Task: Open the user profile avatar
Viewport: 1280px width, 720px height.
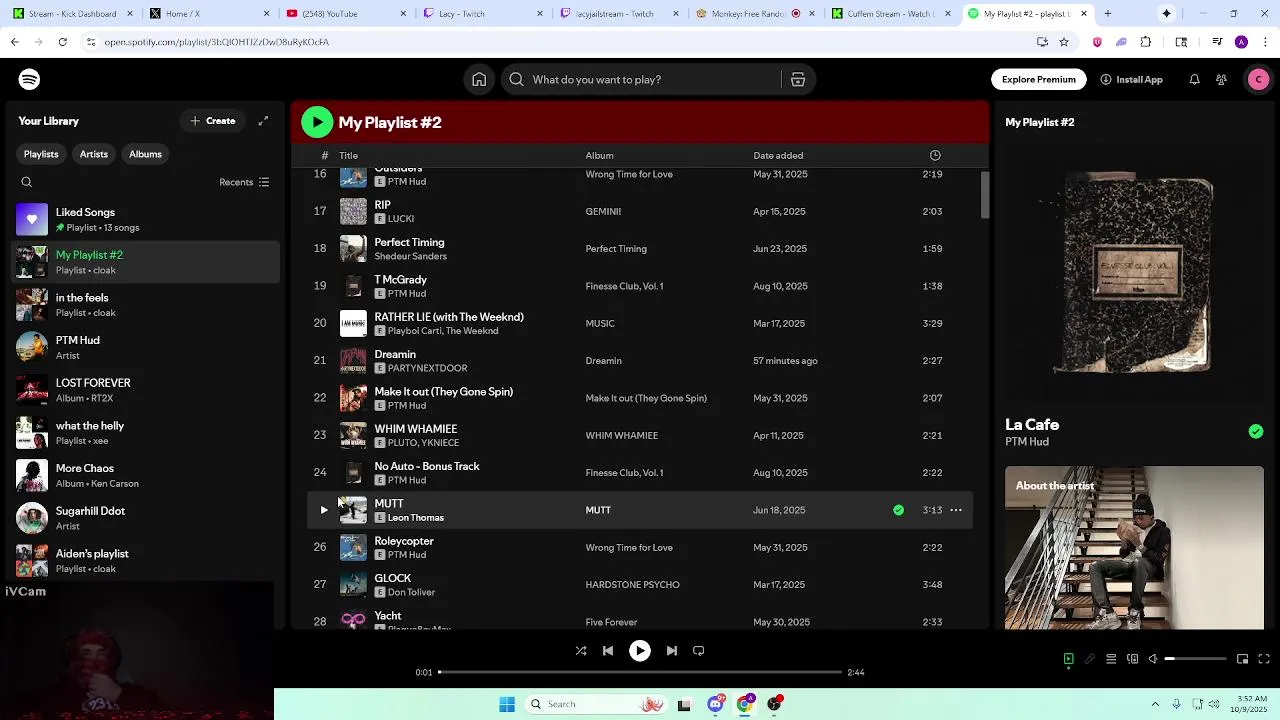Action: [x=1258, y=79]
